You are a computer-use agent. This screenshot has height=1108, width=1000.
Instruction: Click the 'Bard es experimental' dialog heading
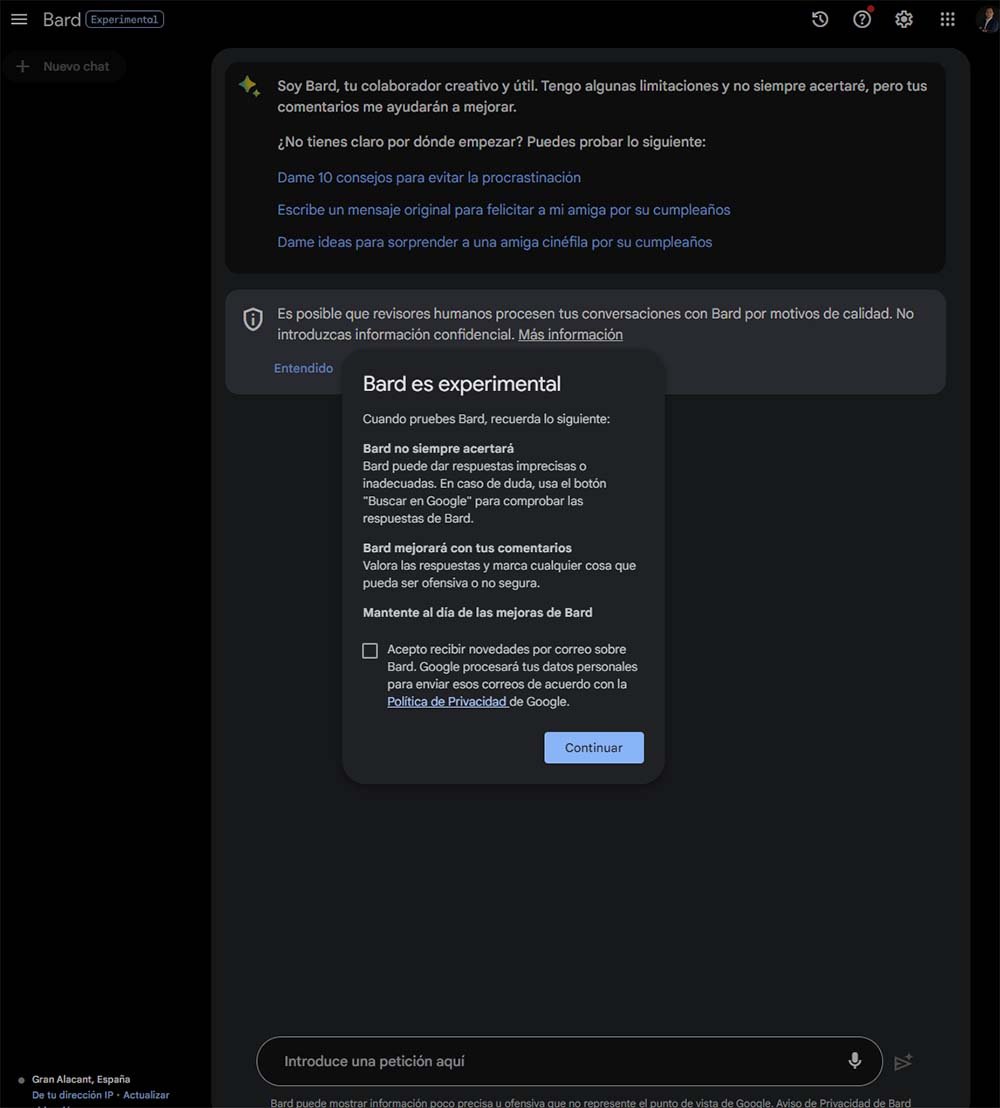click(x=461, y=384)
